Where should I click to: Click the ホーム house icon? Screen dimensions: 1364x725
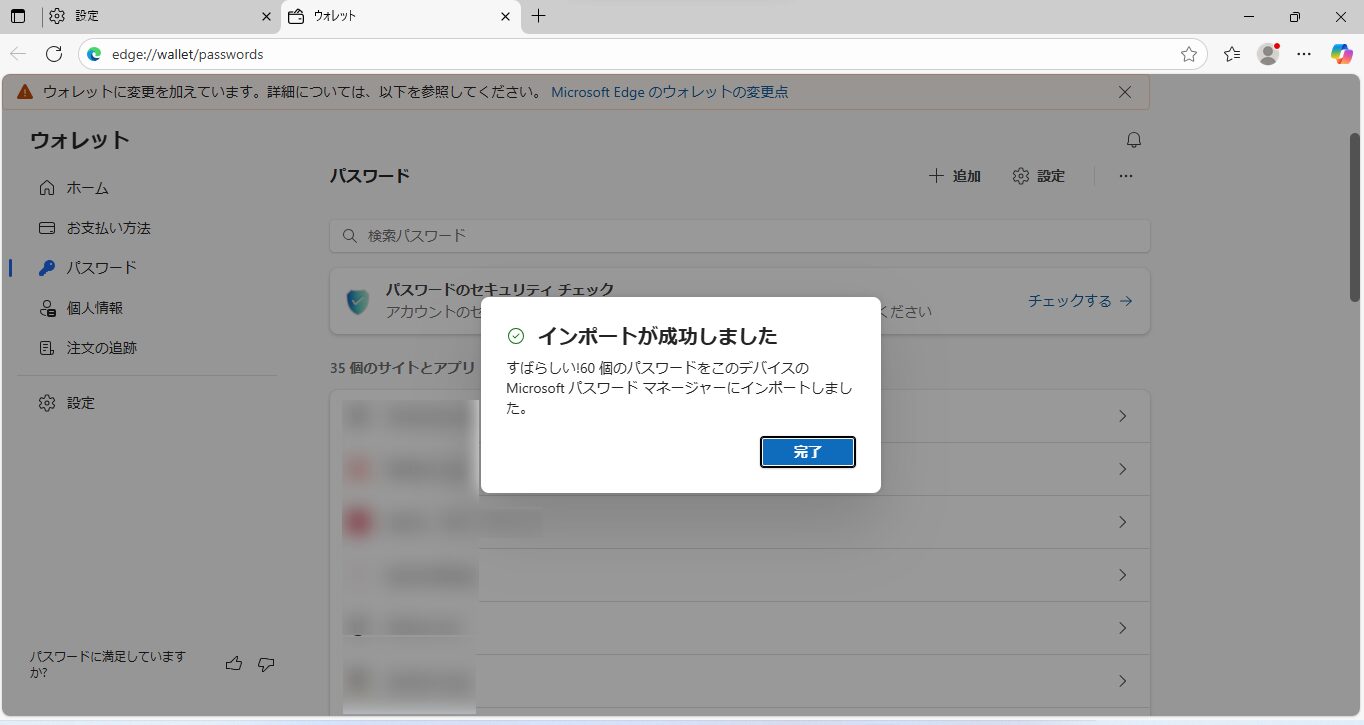coord(46,188)
